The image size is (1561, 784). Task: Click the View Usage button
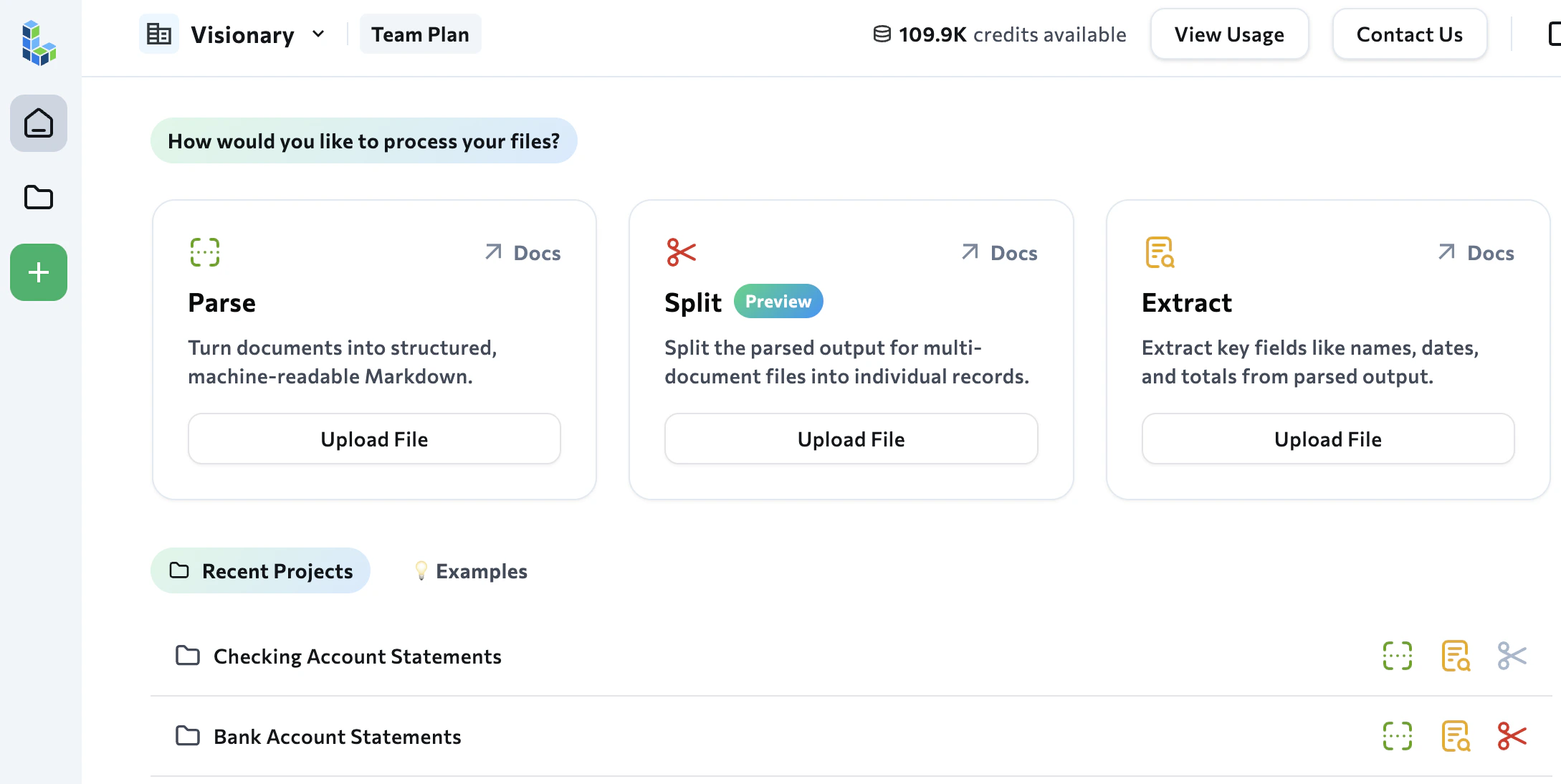pos(1229,34)
